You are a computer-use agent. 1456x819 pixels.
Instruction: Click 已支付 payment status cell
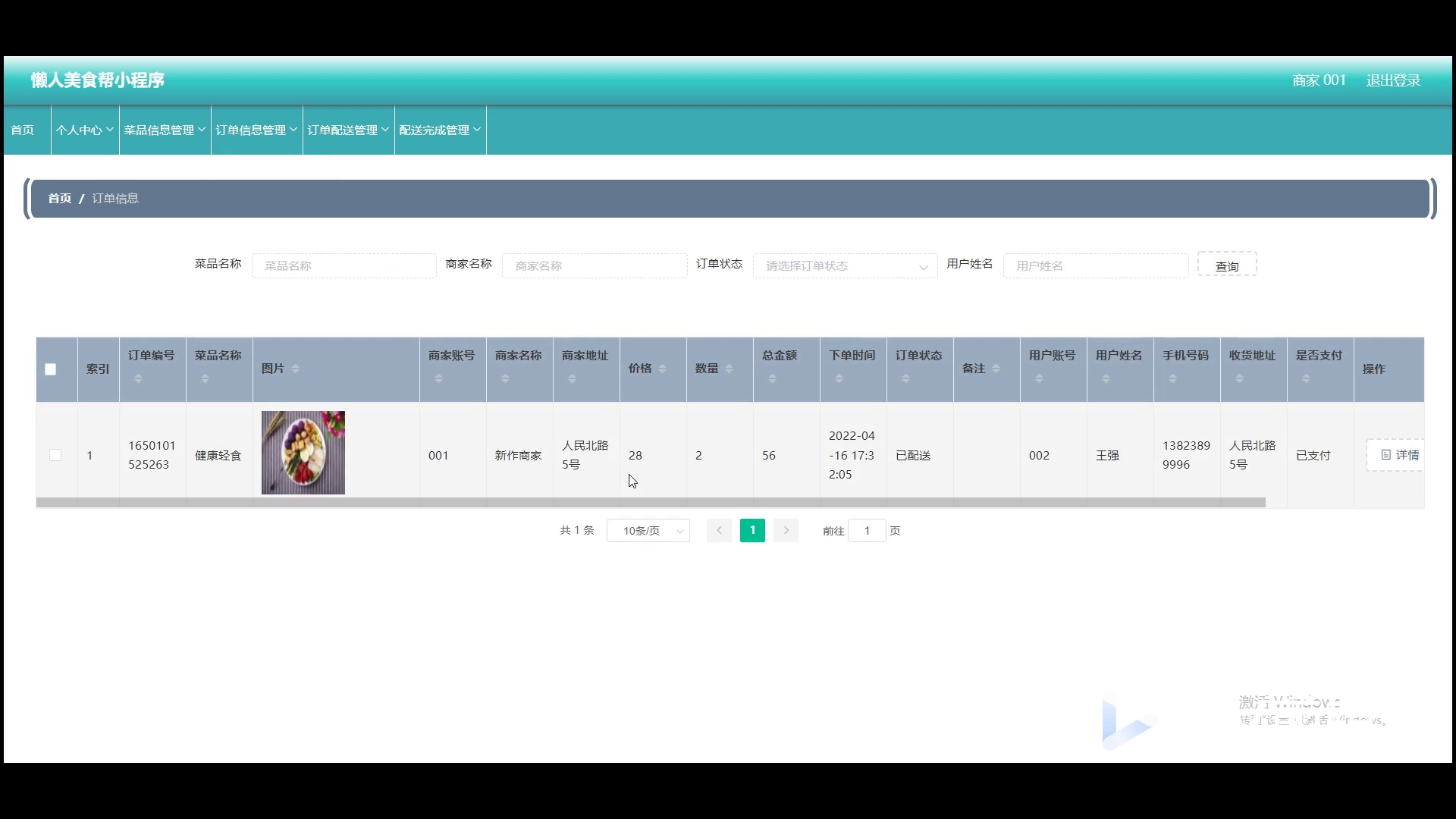(x=1313, y=456)
